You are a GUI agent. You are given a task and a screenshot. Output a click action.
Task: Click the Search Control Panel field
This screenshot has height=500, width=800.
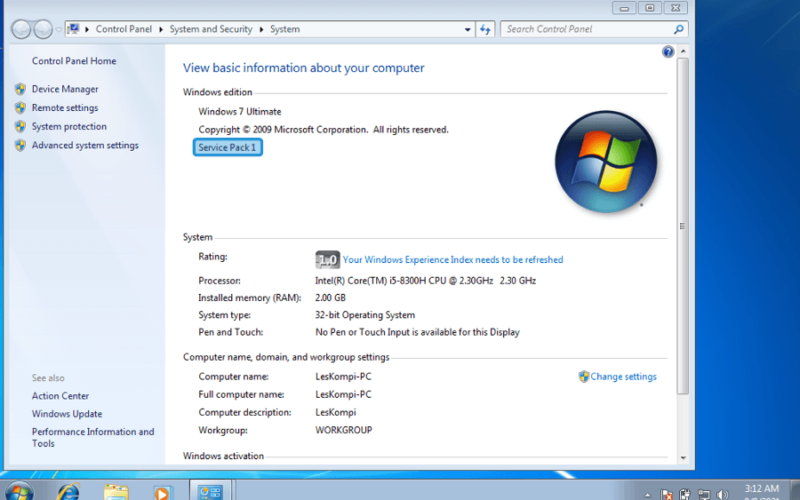click(587, 29)
